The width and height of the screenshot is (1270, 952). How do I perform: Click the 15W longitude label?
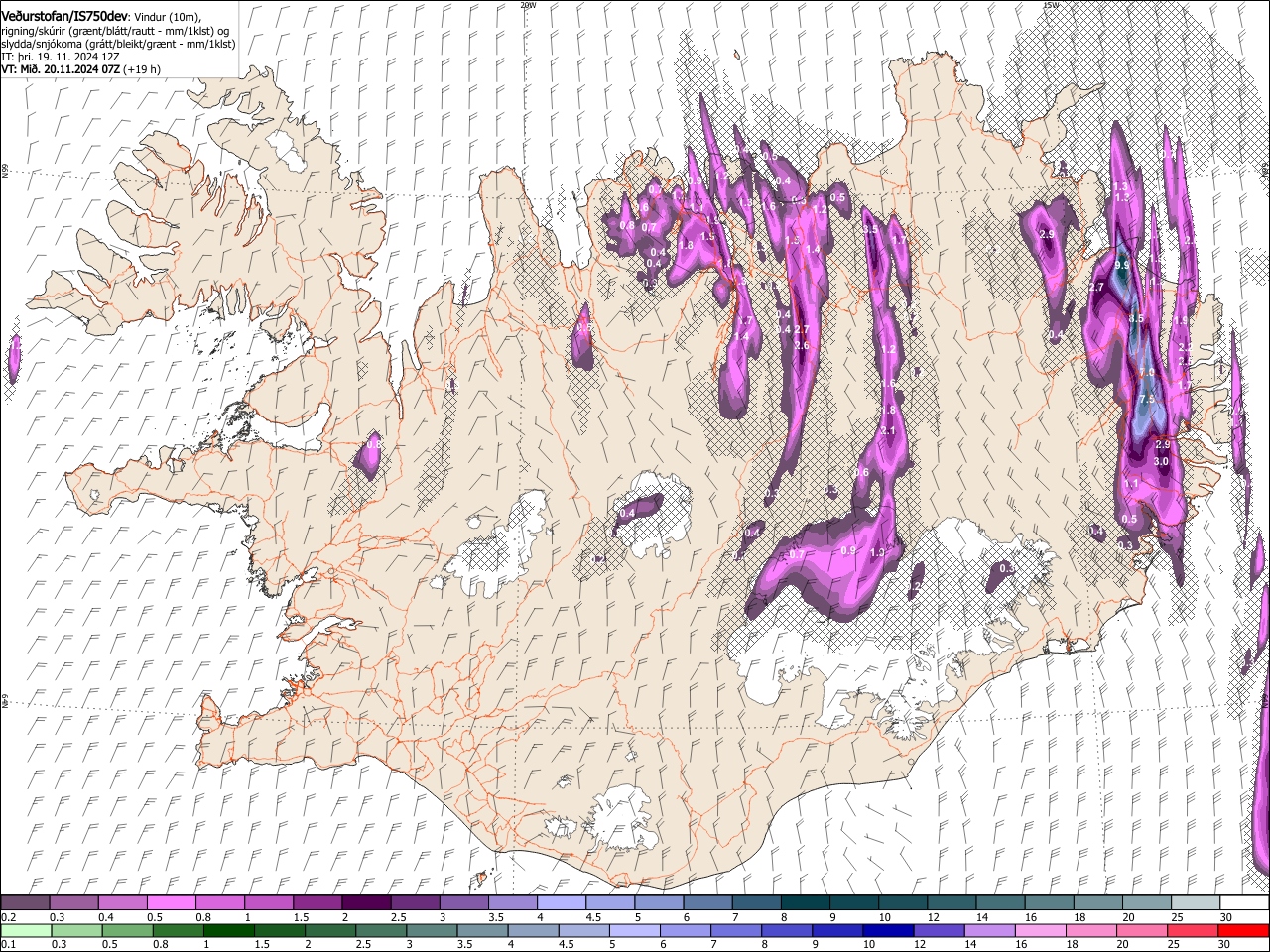click(x=1051, y=5)
